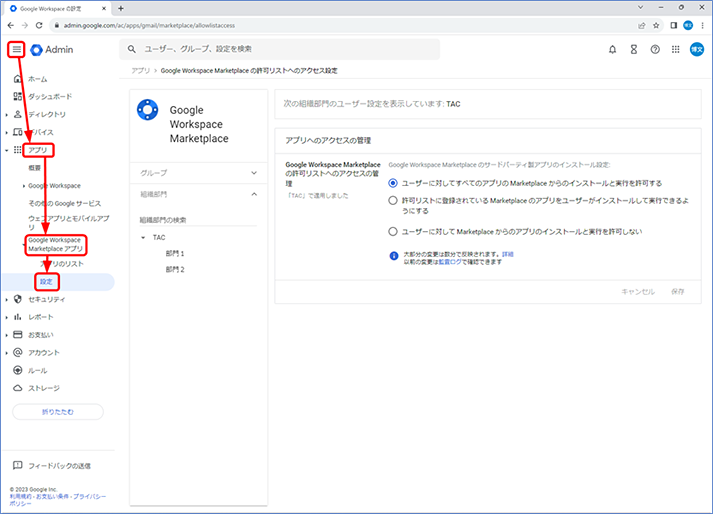The image size is (713, 514).
Task: Open the Chrome three-dot menu
Action: click(703, 25)
